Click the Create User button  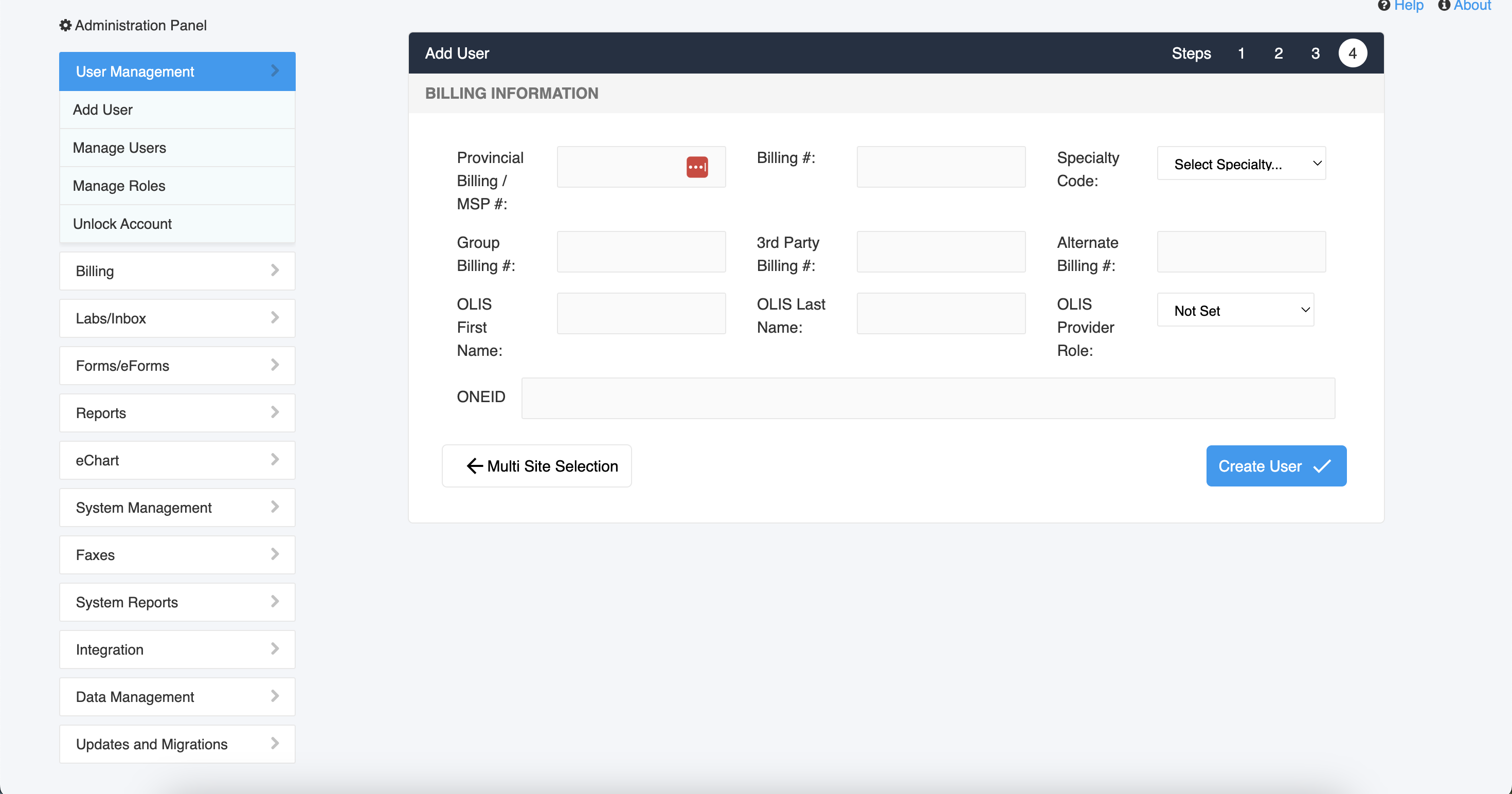point(1276,466)
